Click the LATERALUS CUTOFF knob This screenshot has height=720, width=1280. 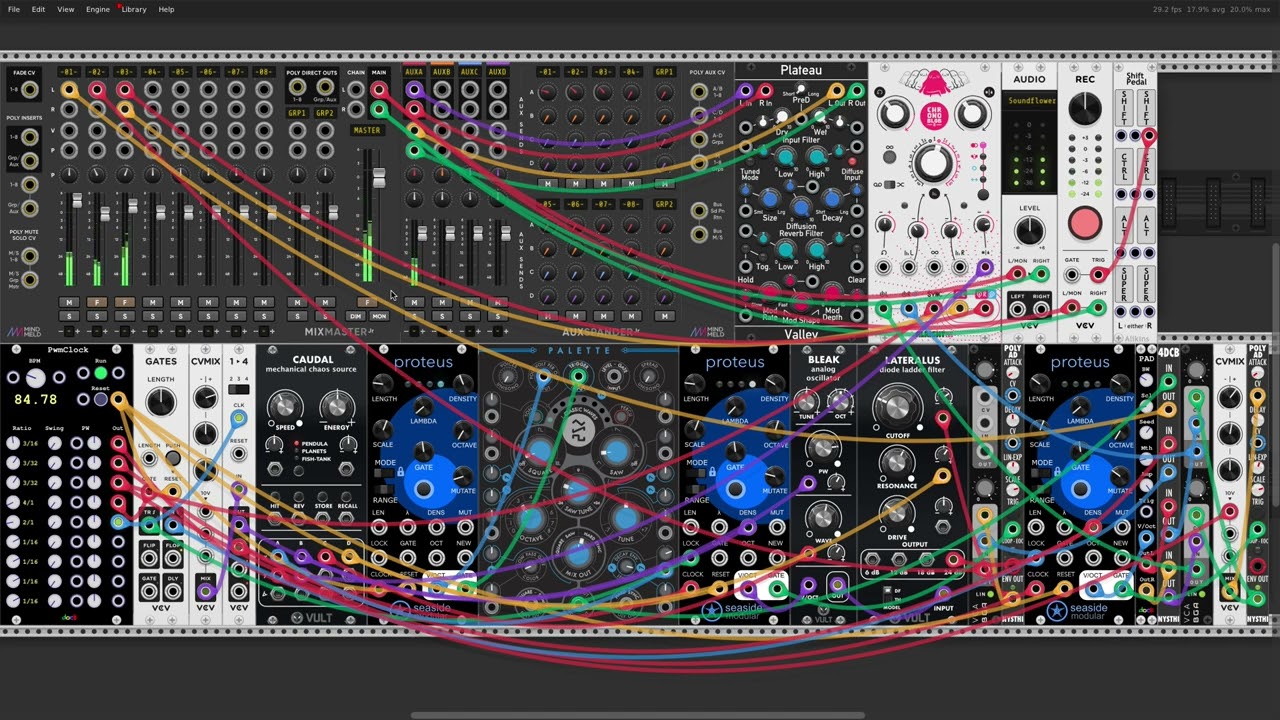[897, 406]
